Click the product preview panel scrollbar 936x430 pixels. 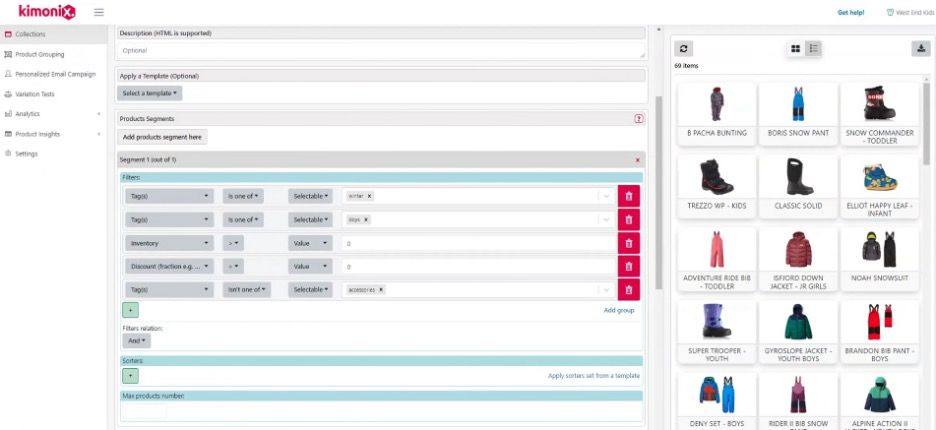[x=926, y=124]
